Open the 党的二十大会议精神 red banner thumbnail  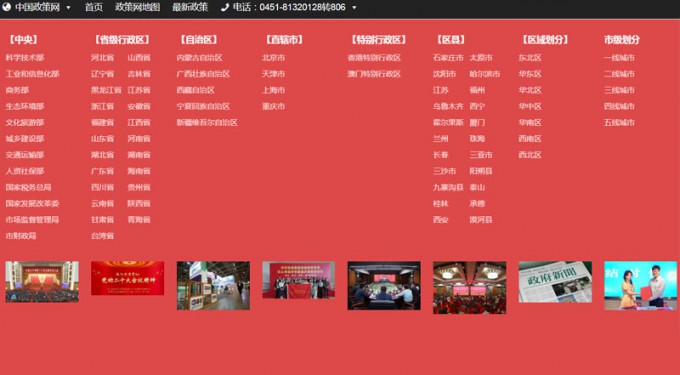[x=128, y=278]
